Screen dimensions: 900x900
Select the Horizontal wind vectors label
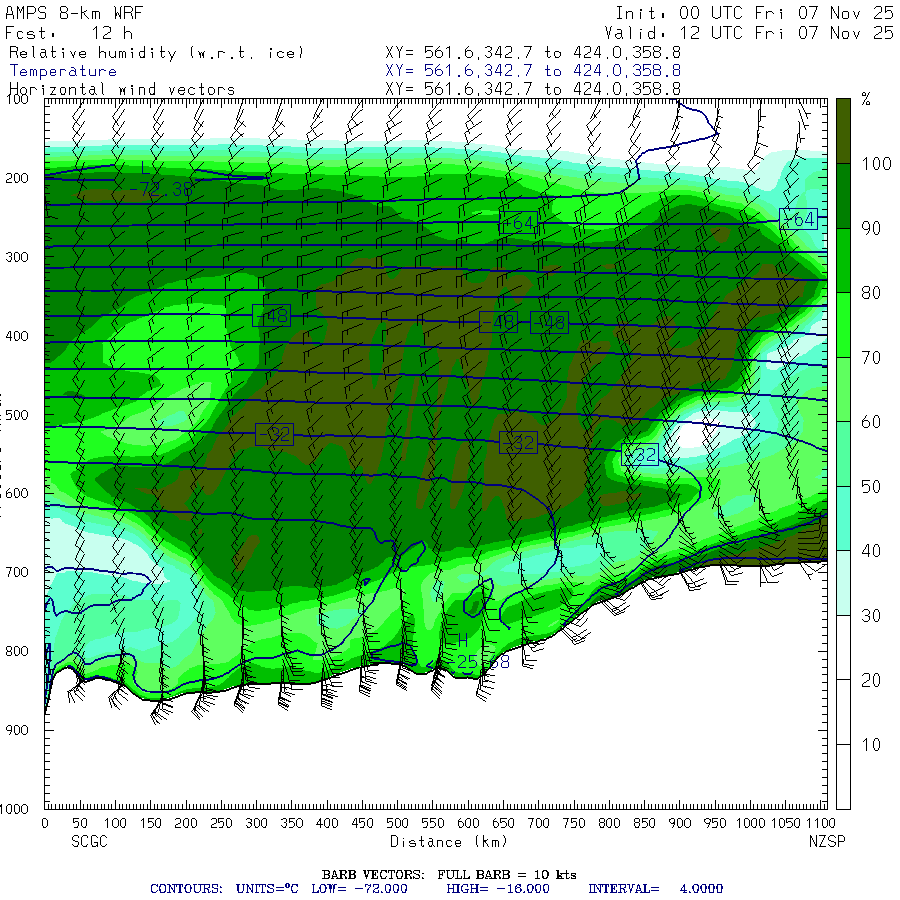pos(122,90)
